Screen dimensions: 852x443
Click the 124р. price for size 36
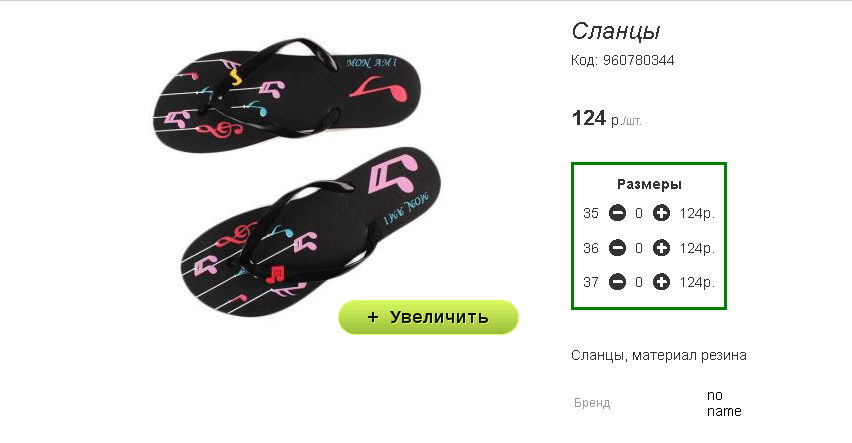click(x=697, y=248)
